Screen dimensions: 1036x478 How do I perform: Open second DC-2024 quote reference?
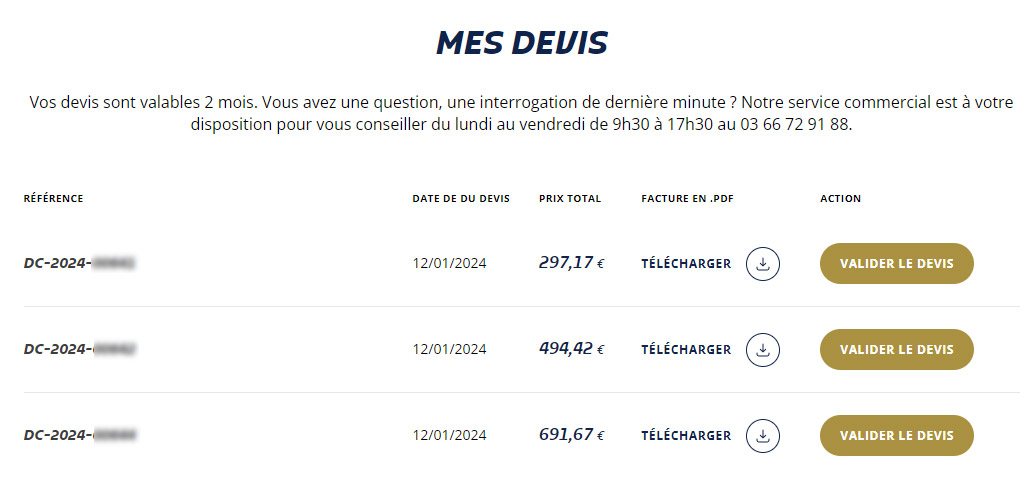tap(80, 349)
